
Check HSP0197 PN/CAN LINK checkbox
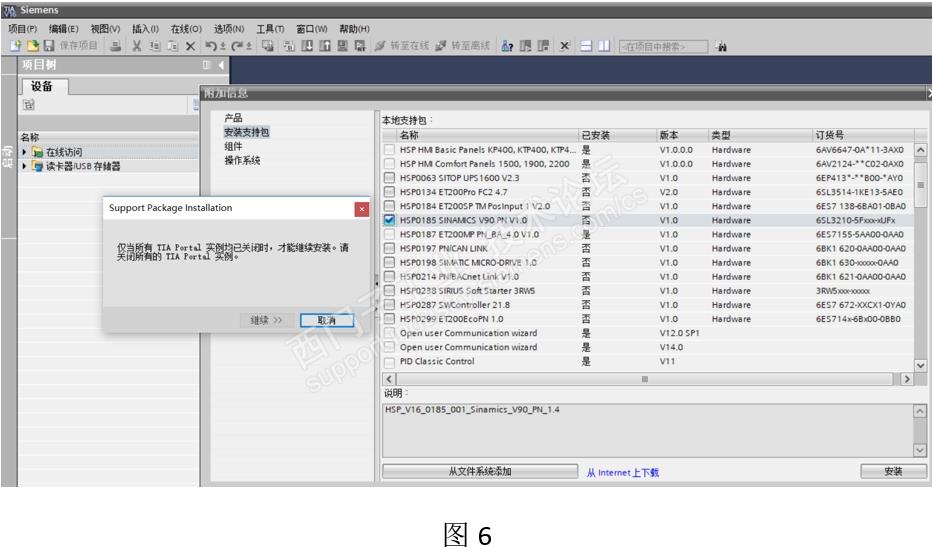(x=389, y=248)
